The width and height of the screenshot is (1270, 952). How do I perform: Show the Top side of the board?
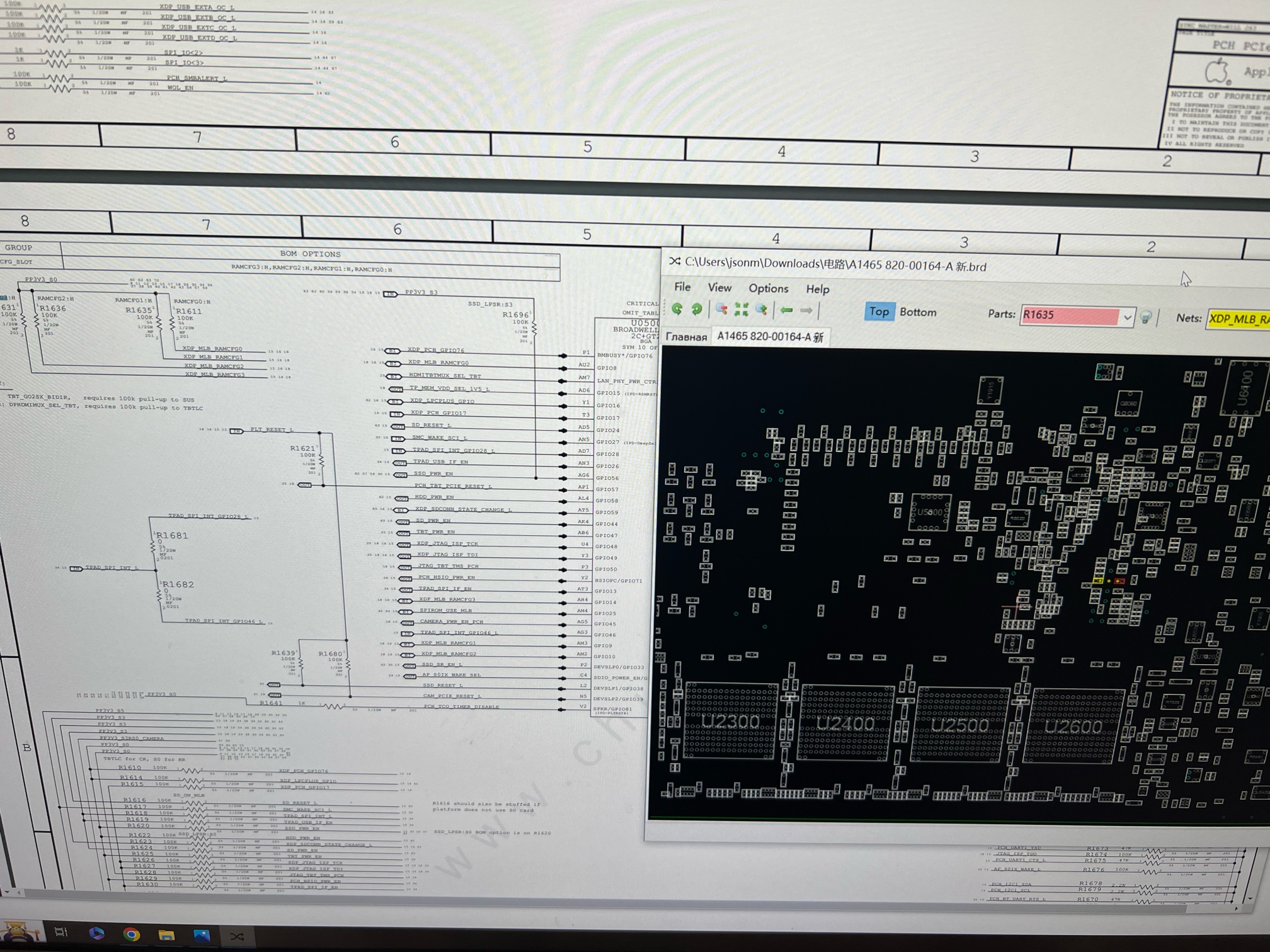coord(879,312)
